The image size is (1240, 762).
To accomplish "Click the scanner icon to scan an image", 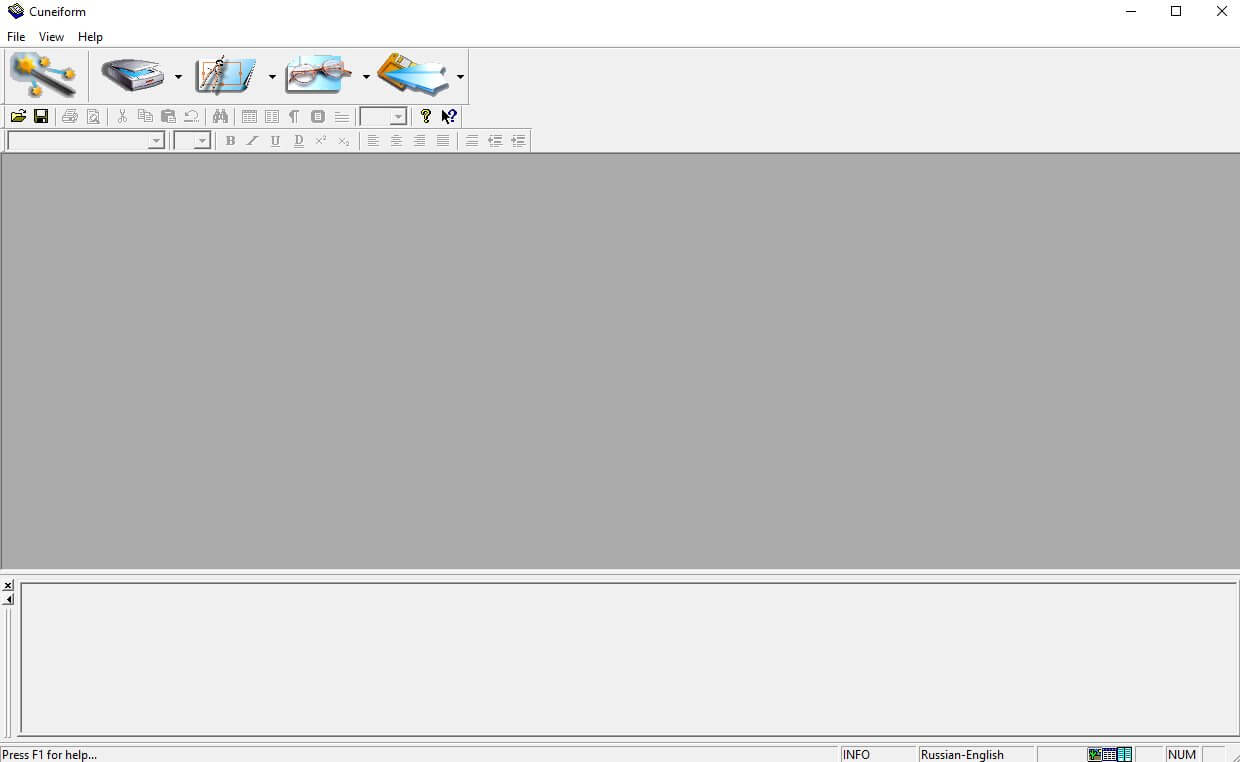I will [132, 75].
